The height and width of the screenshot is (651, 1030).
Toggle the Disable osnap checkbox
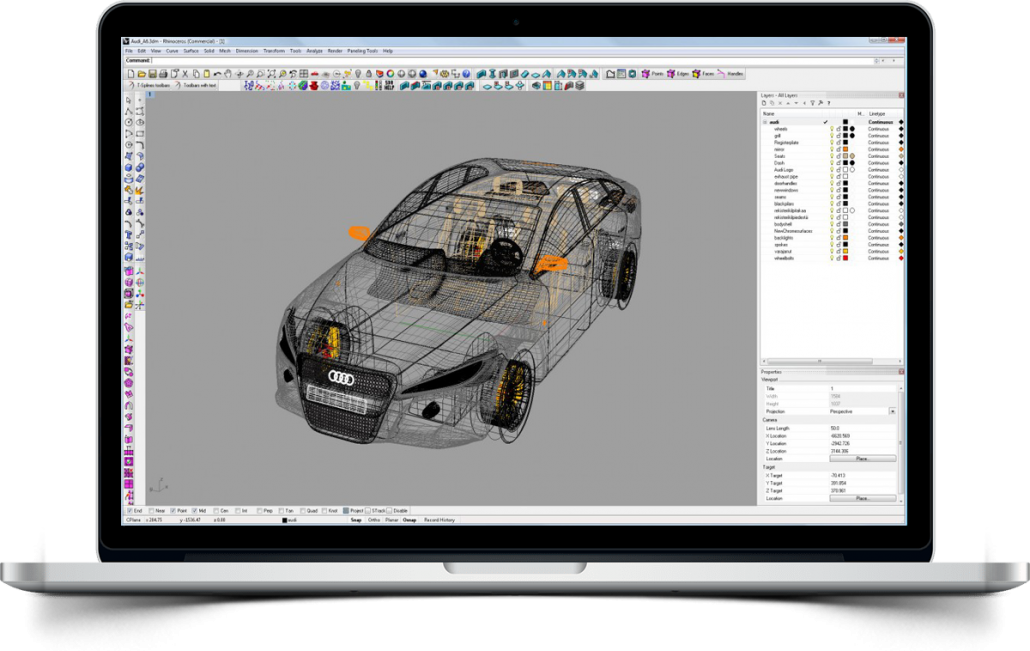(390, 510)
